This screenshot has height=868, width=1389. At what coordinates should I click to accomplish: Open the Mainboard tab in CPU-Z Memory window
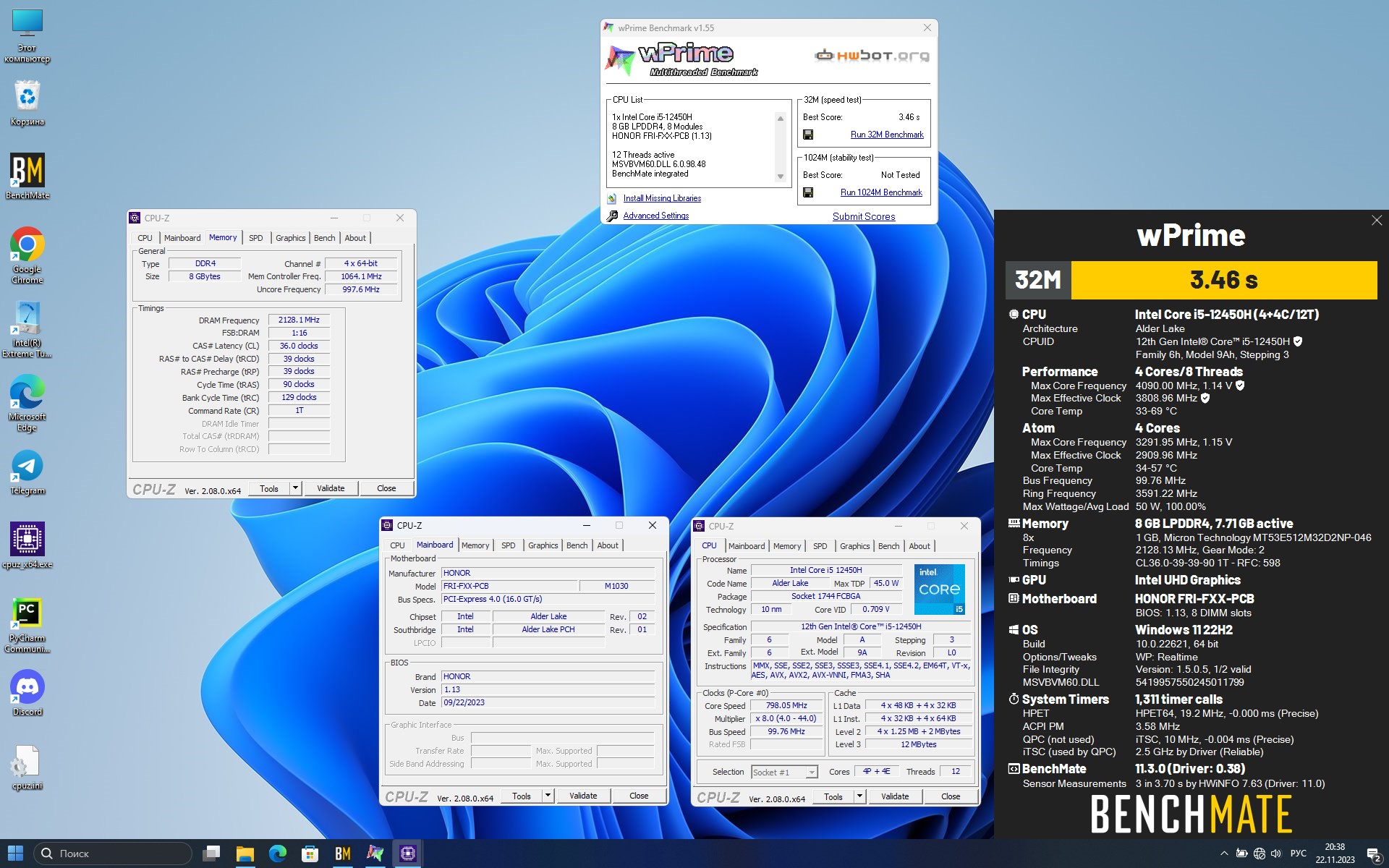[x=182, y=238]
